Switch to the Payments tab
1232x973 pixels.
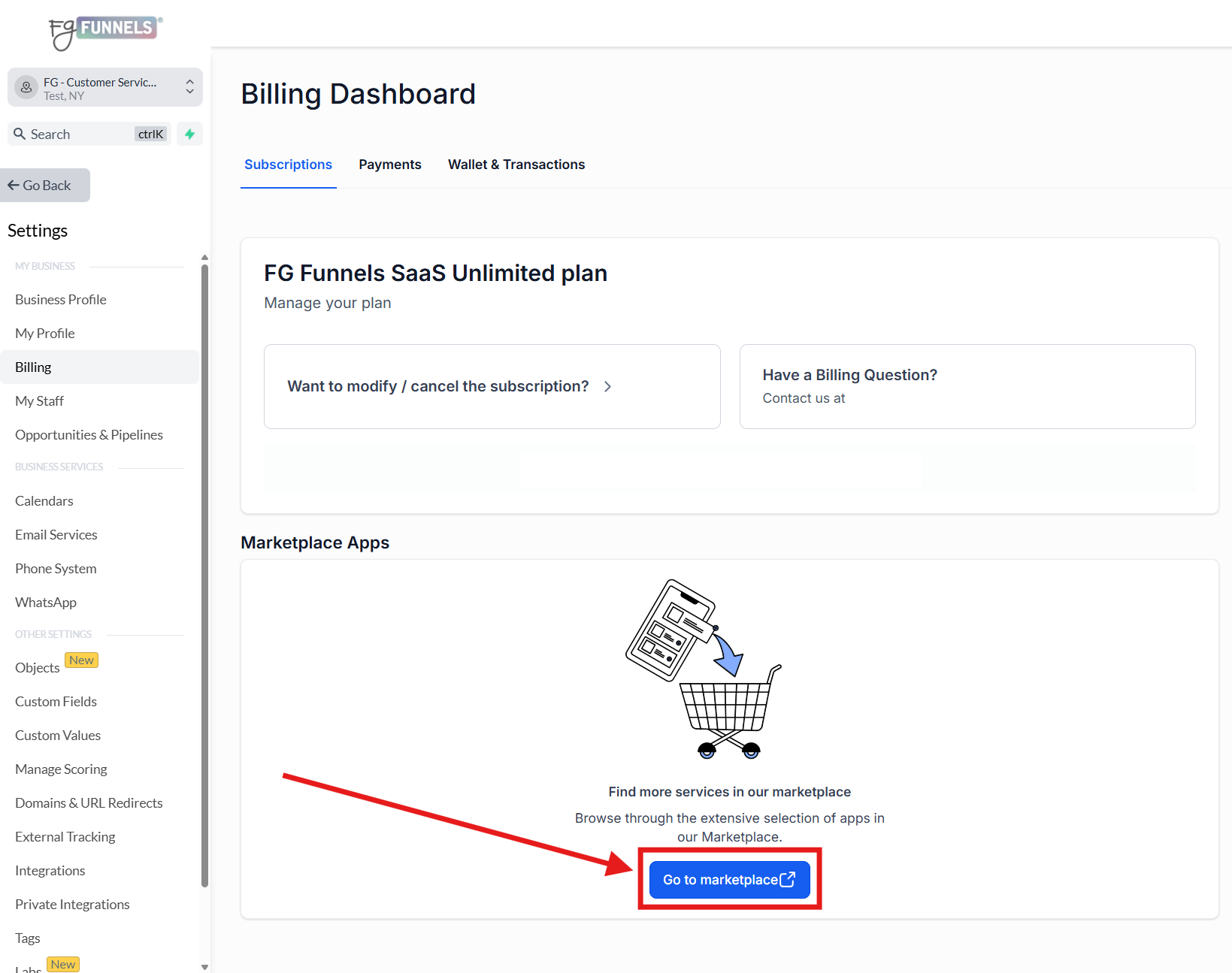390,165
